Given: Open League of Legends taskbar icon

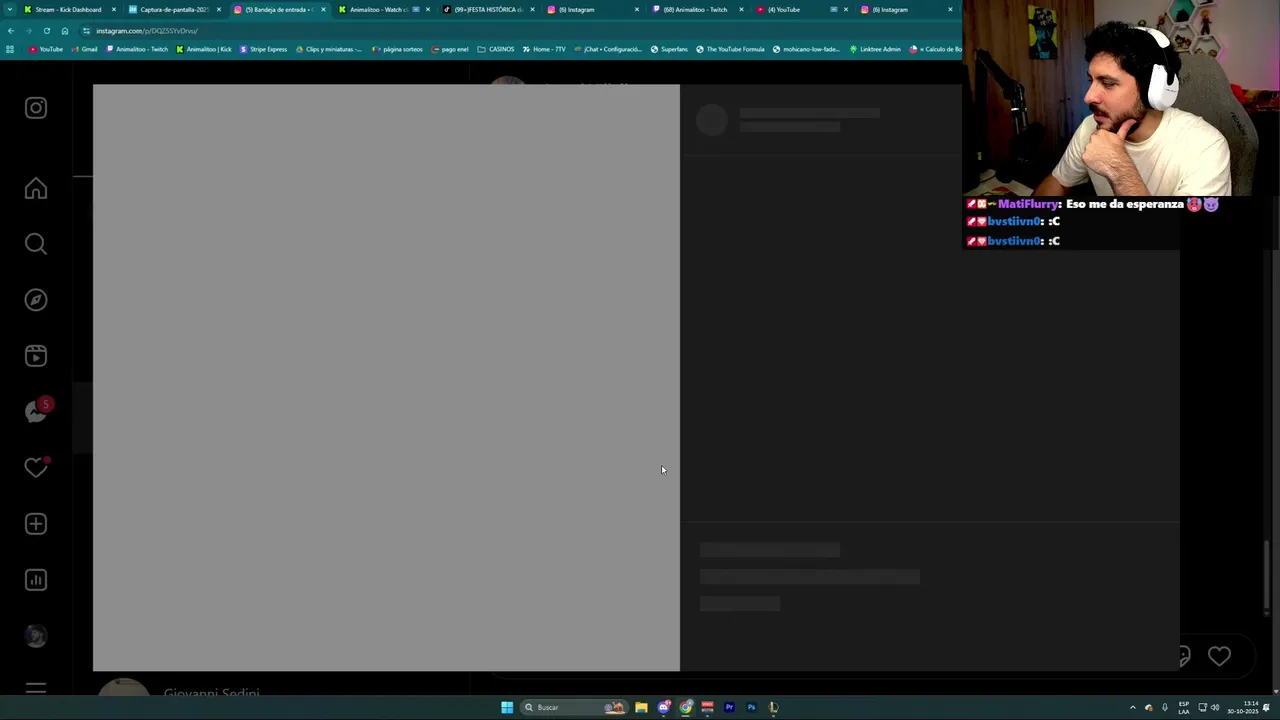Looking at the screenshot, I should 773,707.
